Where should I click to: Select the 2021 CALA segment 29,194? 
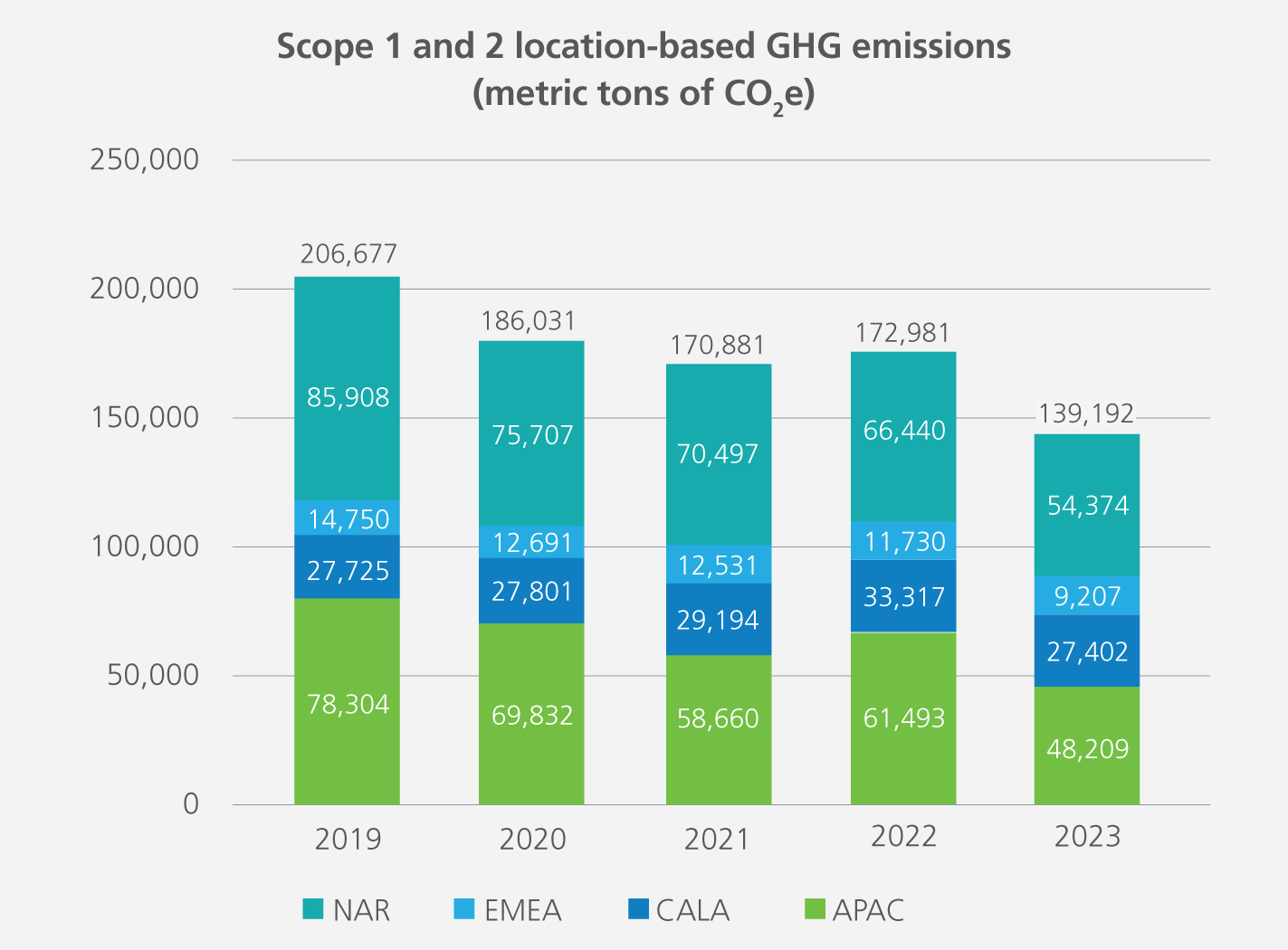[x=719, y=619]
